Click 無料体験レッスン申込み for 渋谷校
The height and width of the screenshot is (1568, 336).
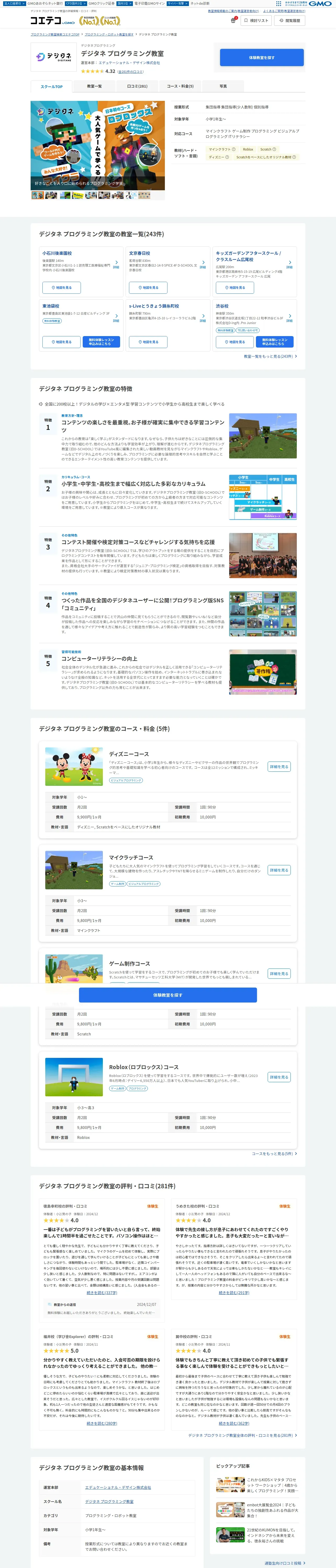275,342
